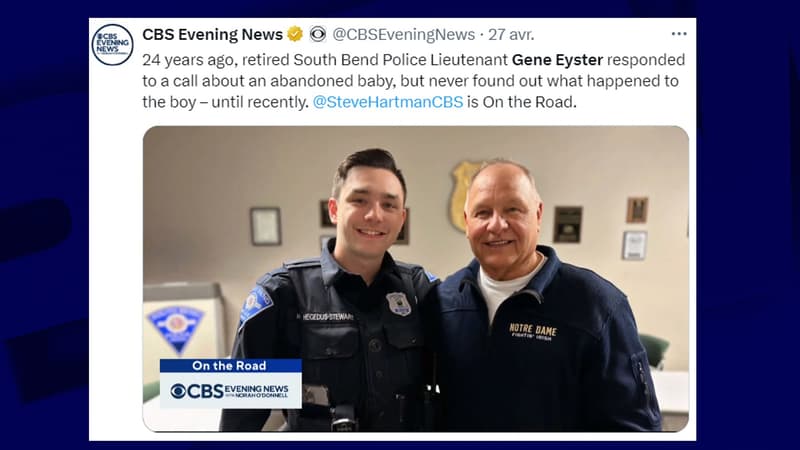Click the gold shield emblem on wall
This screenshot has height=450, width=800.
point(462,195)
